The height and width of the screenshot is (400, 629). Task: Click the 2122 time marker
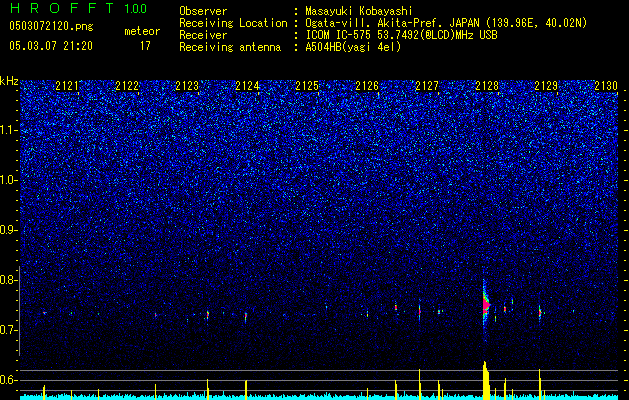point(127,86)
